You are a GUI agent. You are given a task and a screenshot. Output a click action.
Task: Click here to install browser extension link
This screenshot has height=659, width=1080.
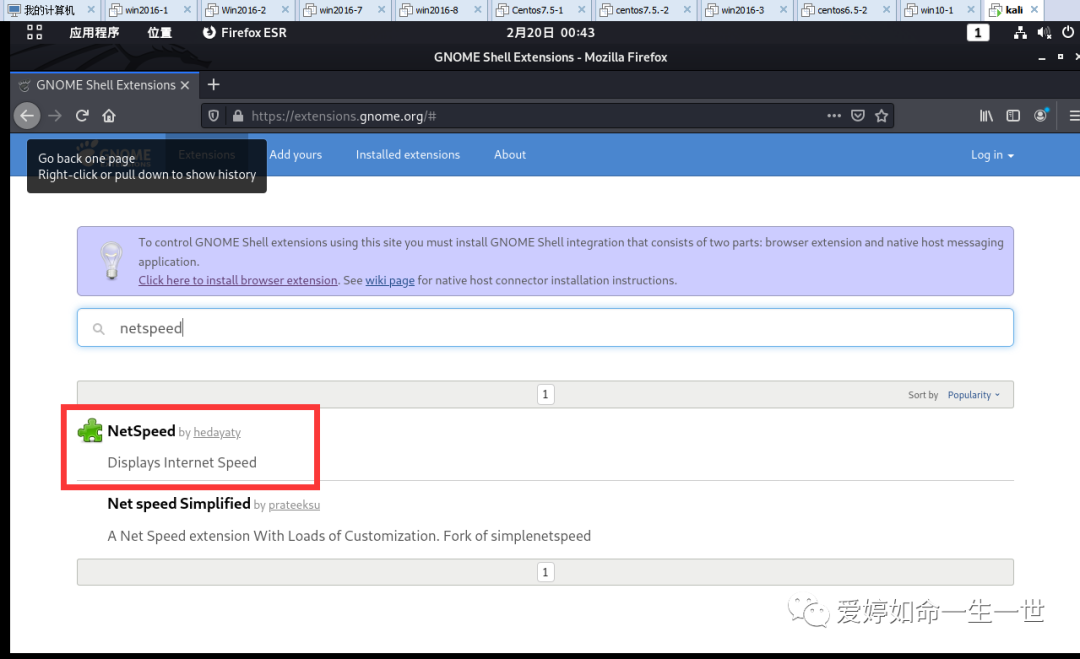coord(238,280)
